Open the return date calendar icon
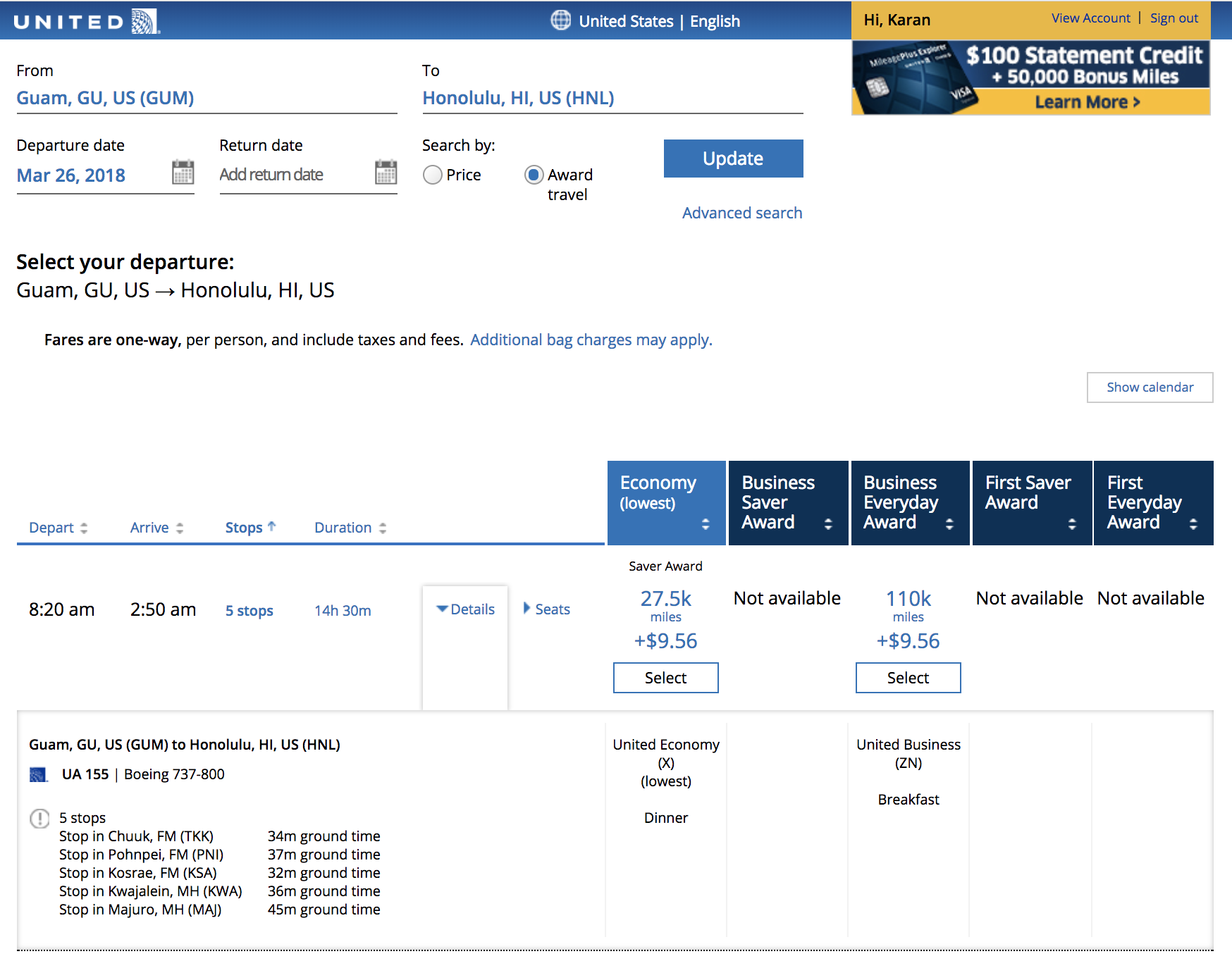 pos(386,173)
